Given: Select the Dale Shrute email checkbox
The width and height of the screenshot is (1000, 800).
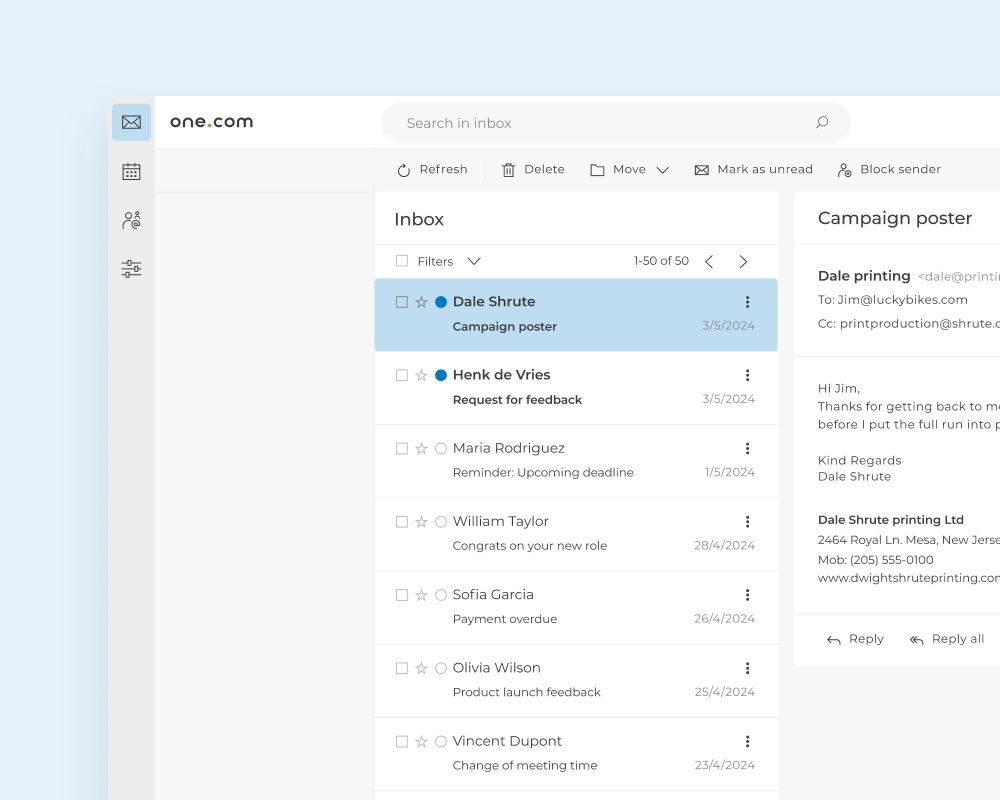Looking at the screenshot, I should click(x=402, y=302).
